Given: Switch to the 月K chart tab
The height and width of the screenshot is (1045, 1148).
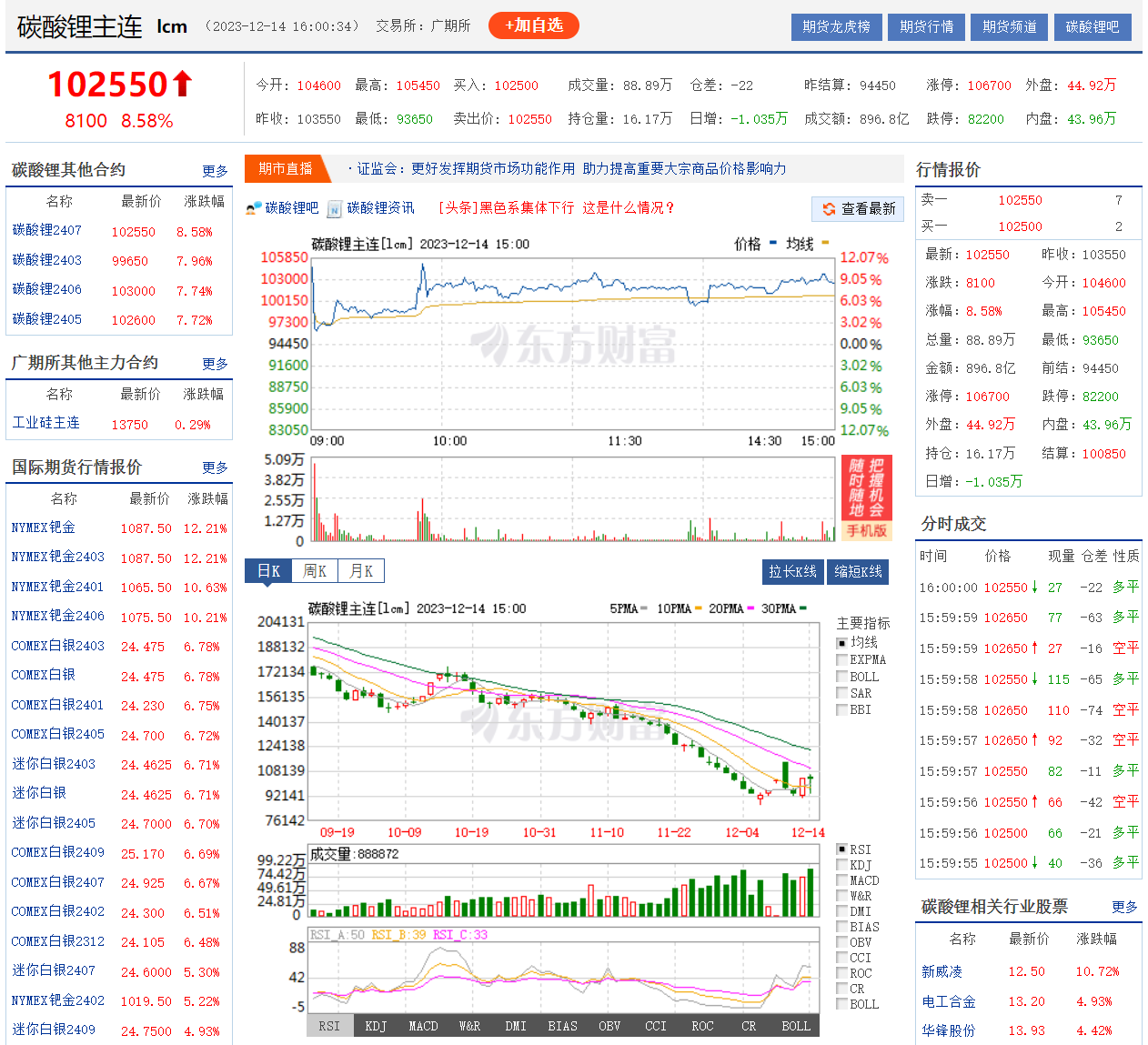Looking at the screenshot, I should [x=361, y=571].
